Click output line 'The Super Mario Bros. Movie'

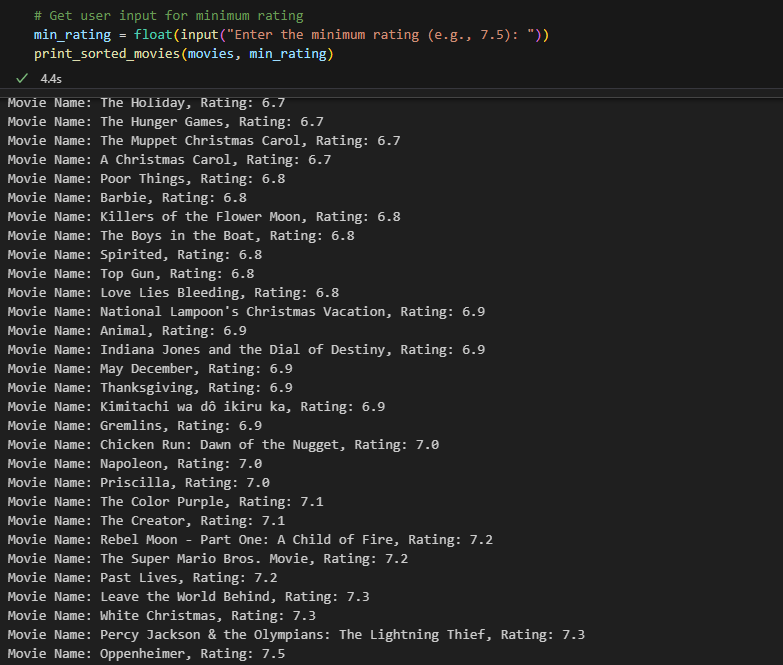(x=208, y=558)
